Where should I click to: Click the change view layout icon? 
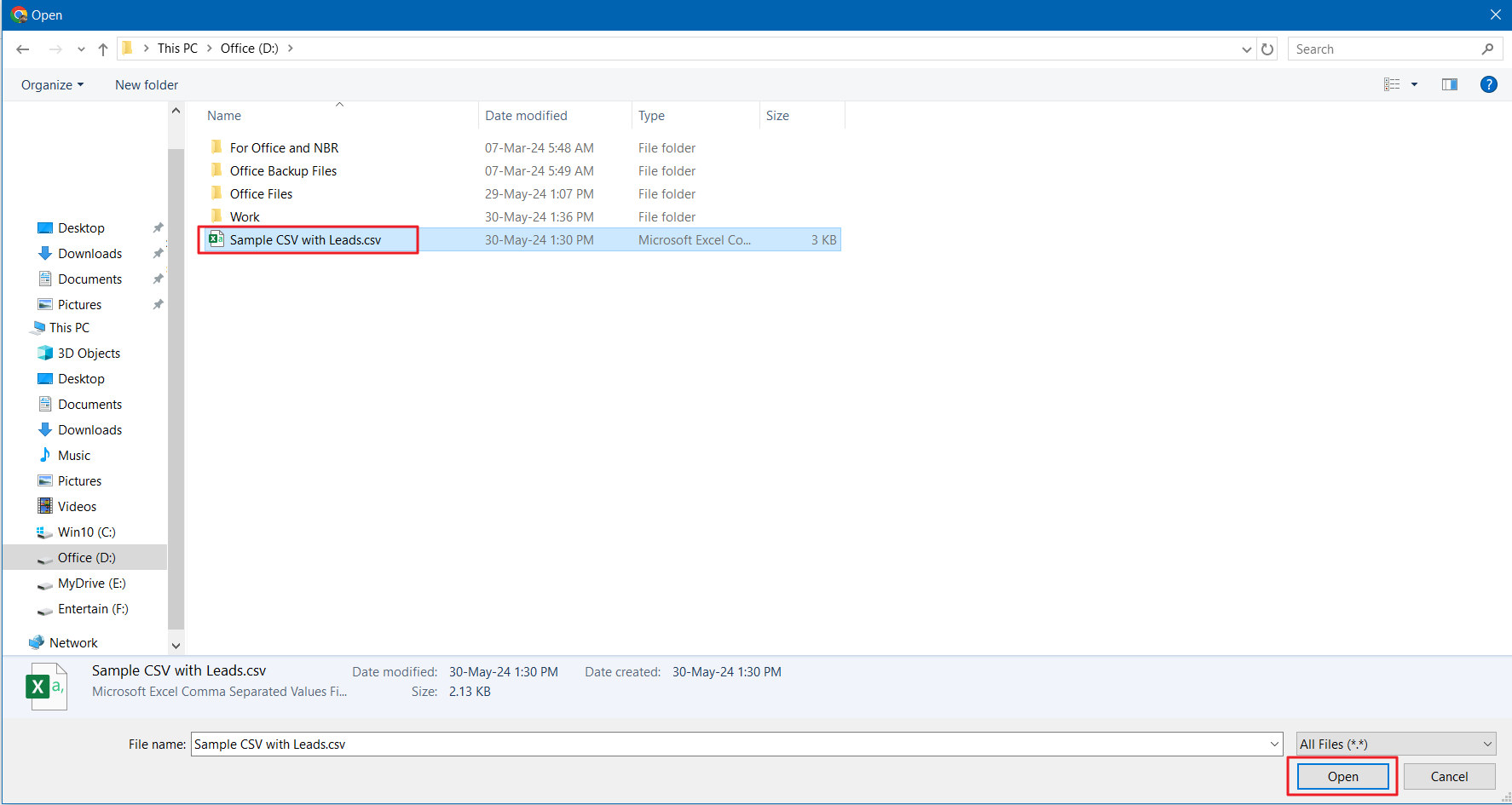pyautogui.click(x=1392, y=84)
